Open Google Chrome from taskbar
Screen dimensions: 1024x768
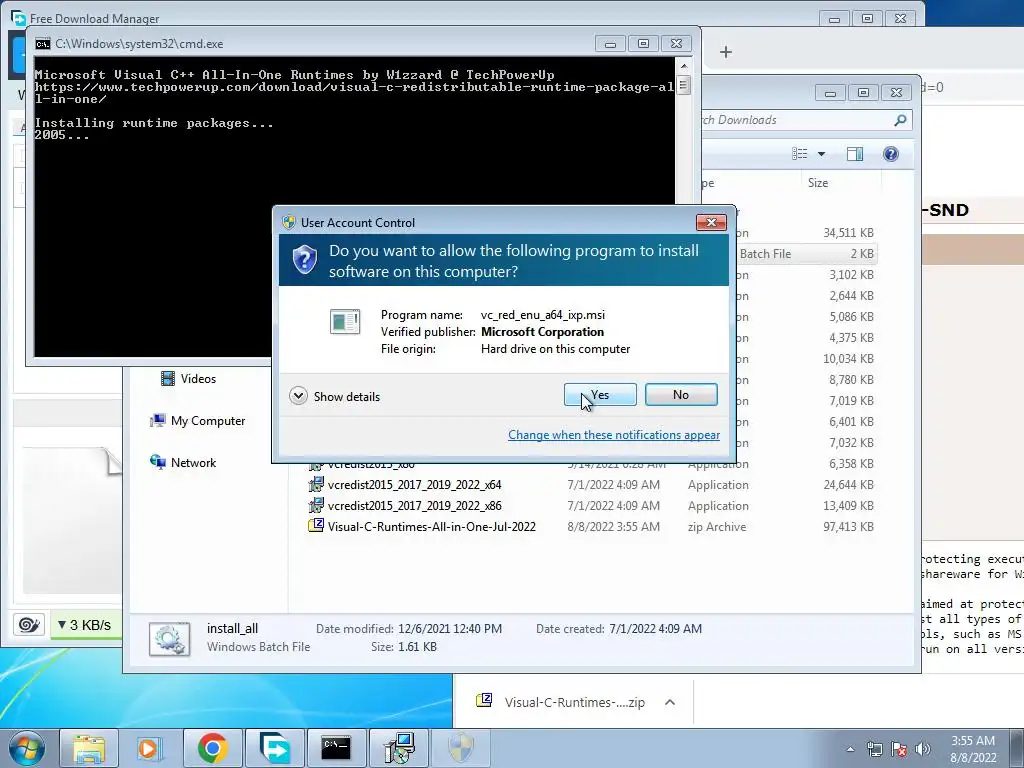(212, 748)
